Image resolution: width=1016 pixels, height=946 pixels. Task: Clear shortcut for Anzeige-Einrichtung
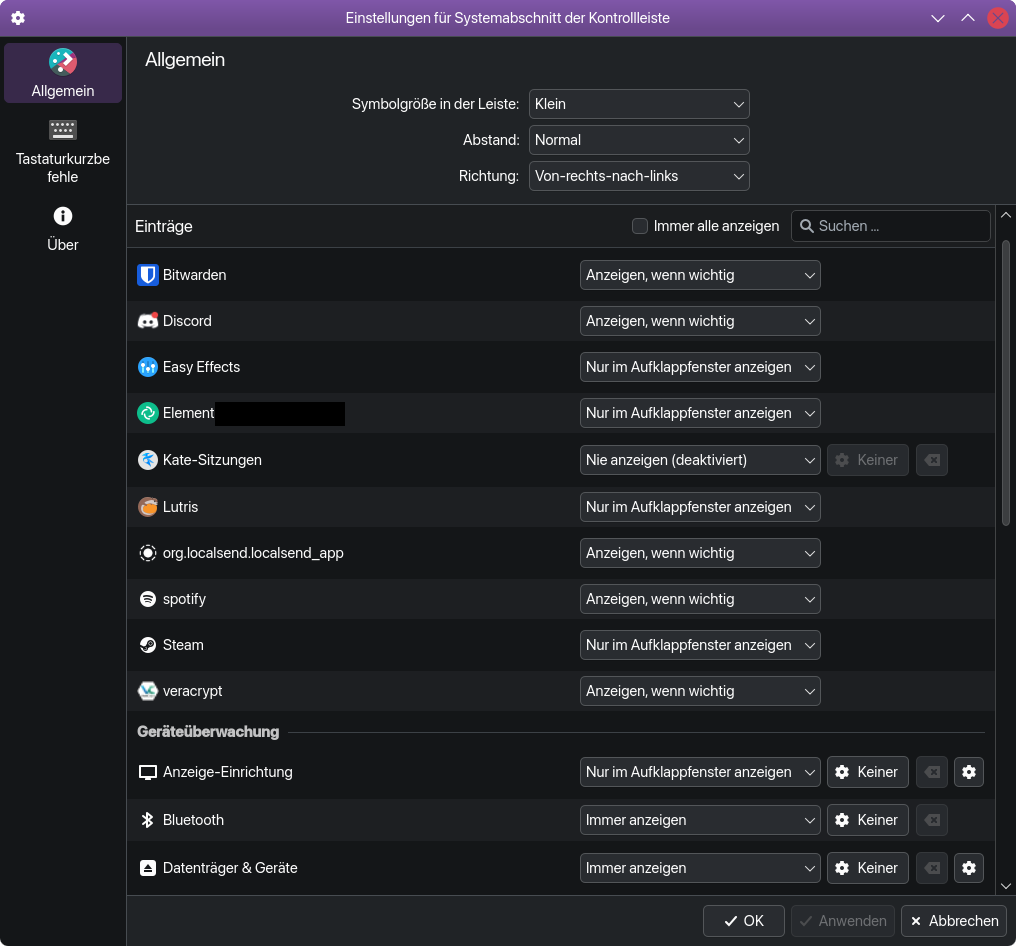[x=932, y=772]
